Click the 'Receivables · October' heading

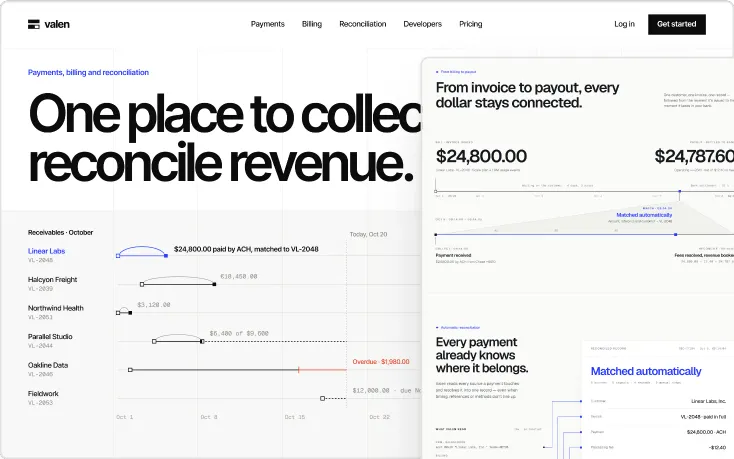coord(60,233)
